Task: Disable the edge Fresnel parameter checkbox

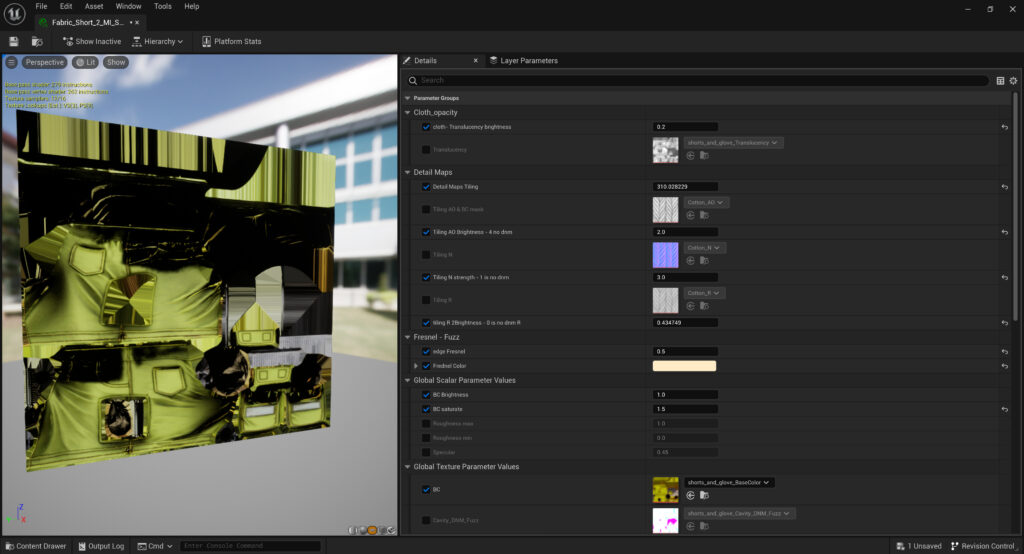Action: 427,351
